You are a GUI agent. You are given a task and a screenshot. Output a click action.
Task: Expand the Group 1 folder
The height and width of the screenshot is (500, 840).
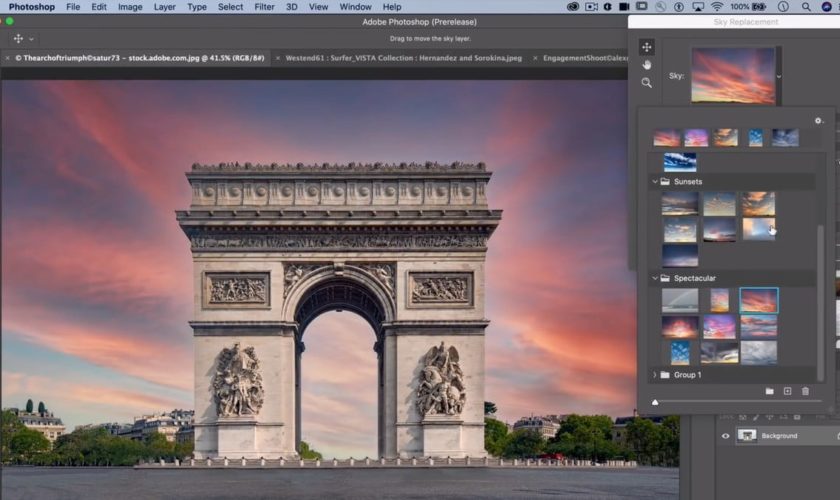point(654,375)
